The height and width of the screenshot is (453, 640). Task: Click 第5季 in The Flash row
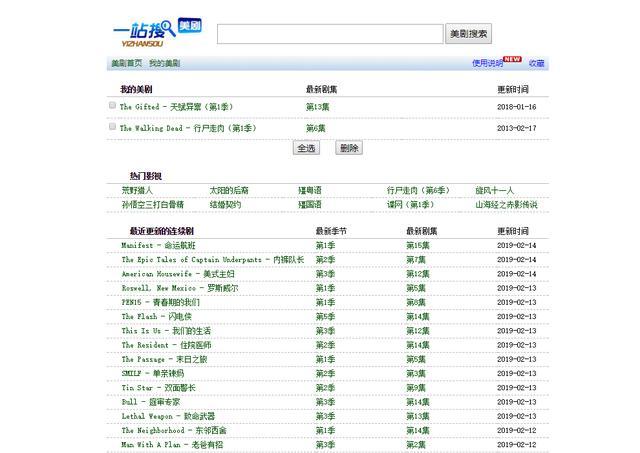click(x=325, y=317)
